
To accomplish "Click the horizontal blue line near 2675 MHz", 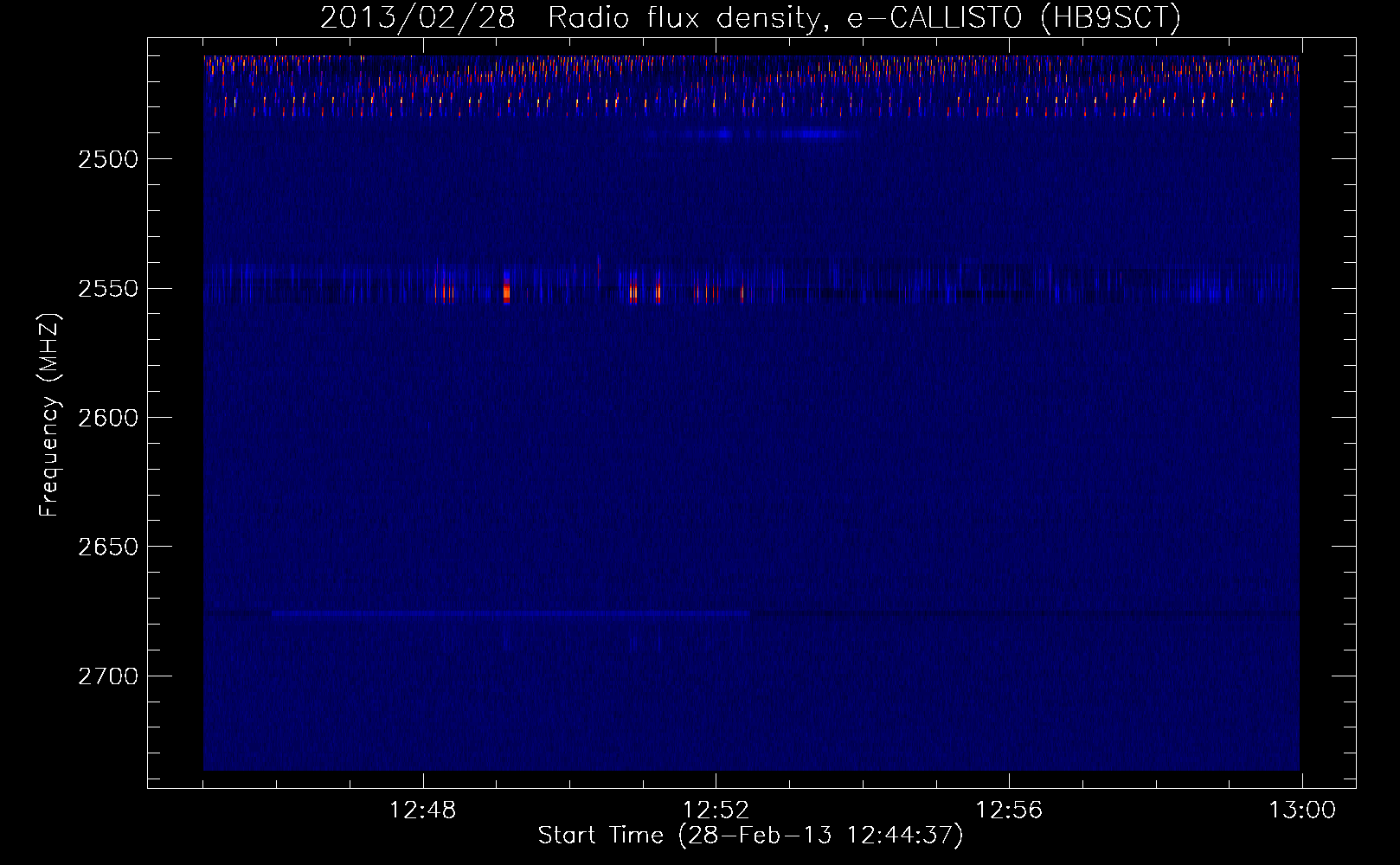I will pyautogui.click(x=511, y=613).
